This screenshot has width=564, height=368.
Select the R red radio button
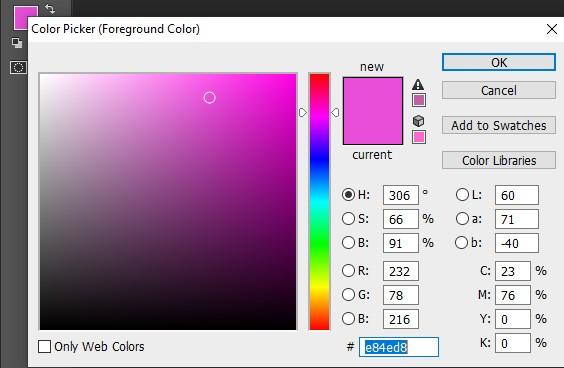[x=348, y=271]
